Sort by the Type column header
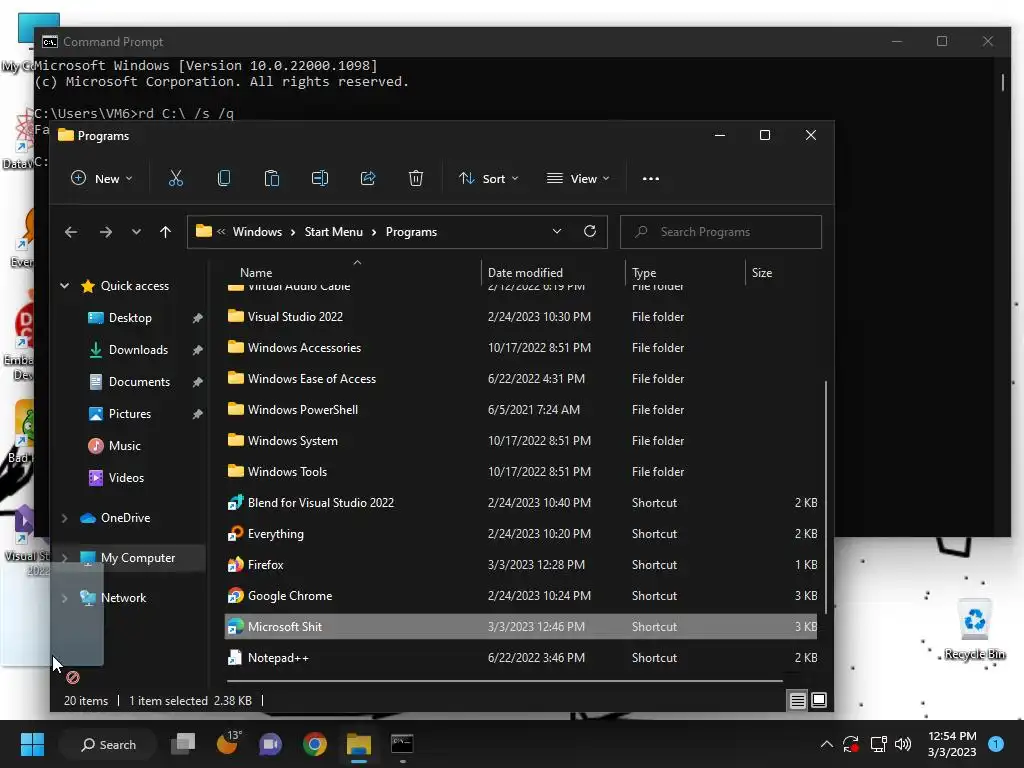This screenshot has height=768, width=1024. 685,272
